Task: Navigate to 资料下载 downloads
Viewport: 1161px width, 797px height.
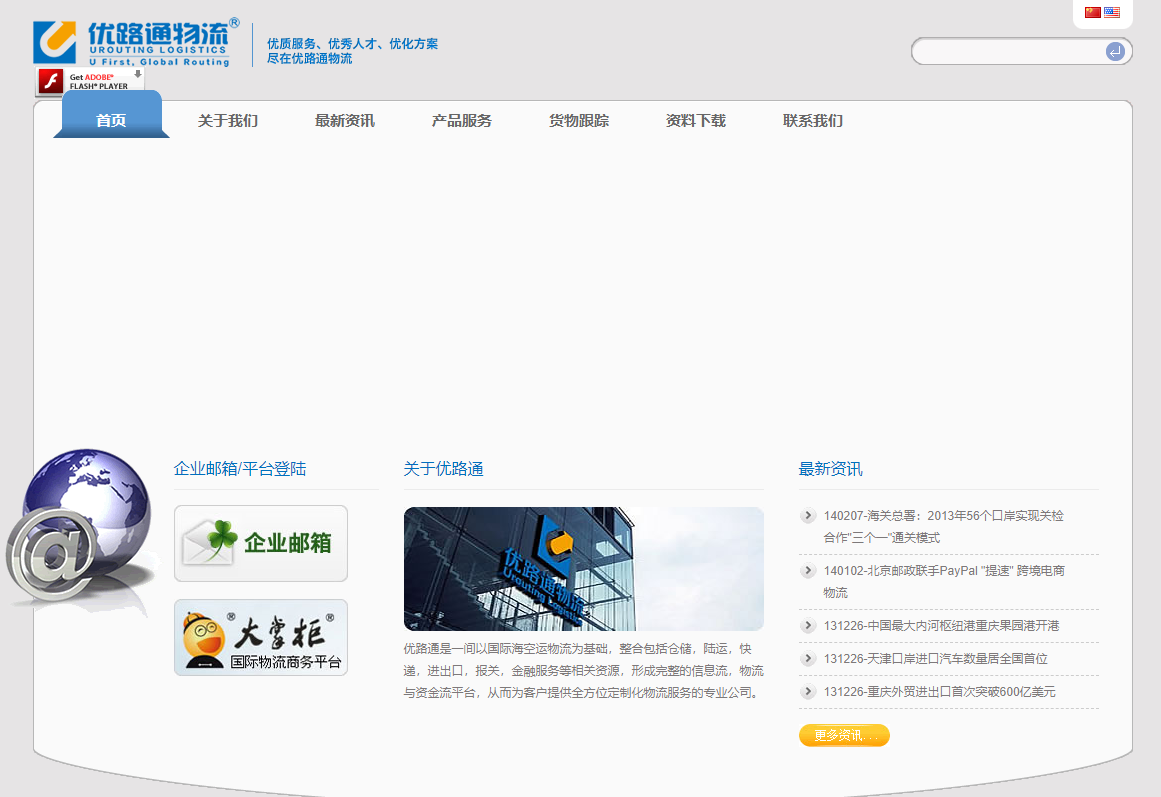Action: [x=696, y=121]
